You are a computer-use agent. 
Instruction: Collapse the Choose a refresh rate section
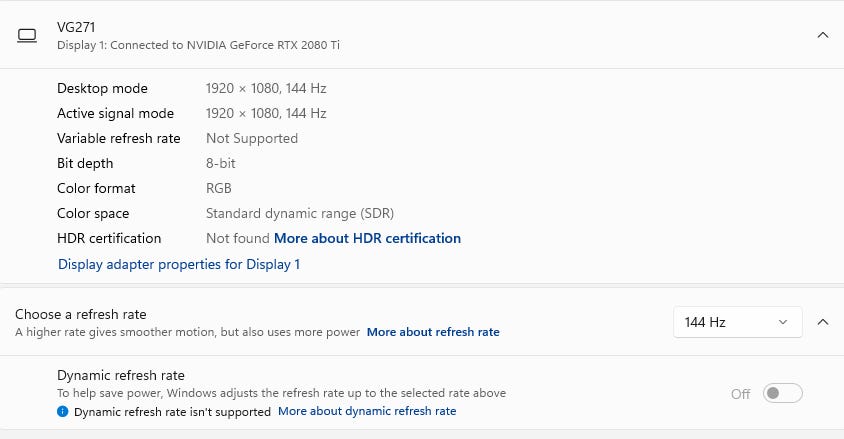pos(822,322)
